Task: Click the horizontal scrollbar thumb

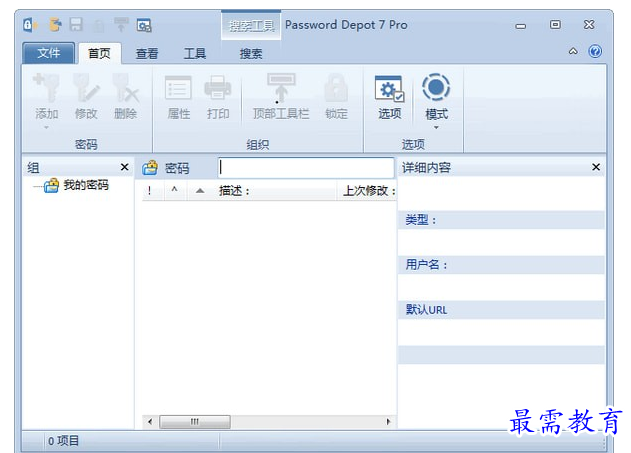Action: [195, 422]
